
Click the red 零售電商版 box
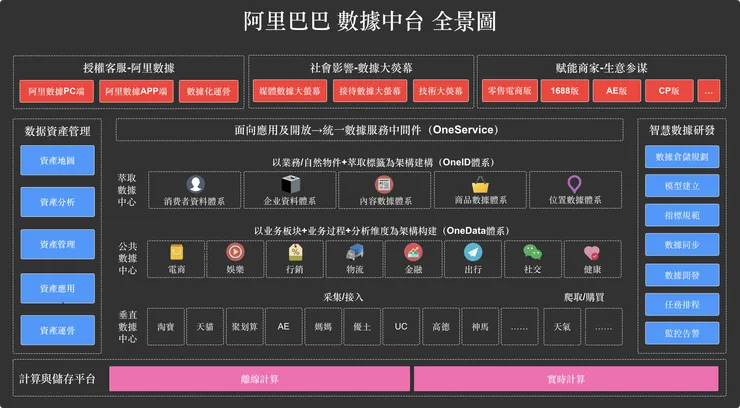tap(510, 91)
